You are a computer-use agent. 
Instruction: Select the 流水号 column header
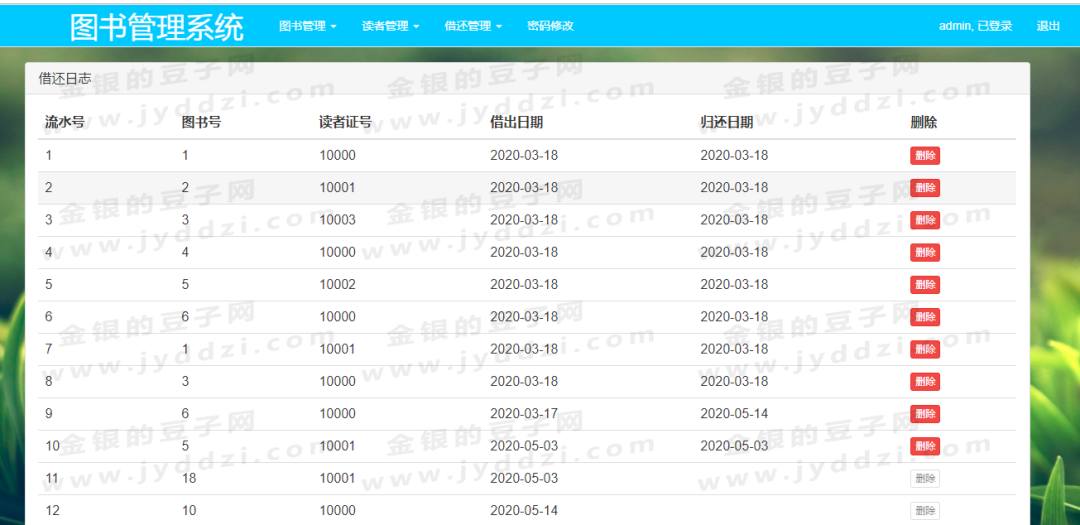65,123
